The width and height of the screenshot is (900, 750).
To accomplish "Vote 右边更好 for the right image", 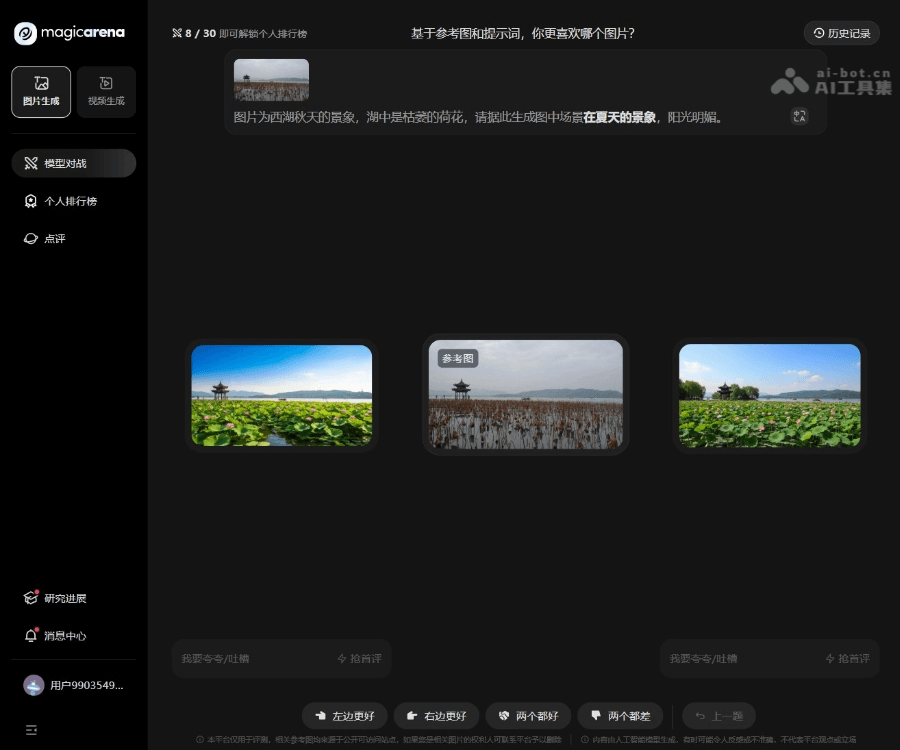I will click(435, 716).
